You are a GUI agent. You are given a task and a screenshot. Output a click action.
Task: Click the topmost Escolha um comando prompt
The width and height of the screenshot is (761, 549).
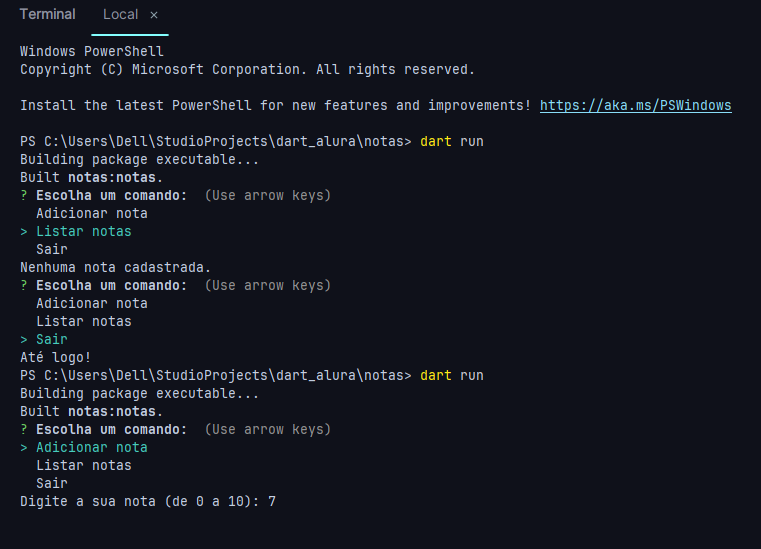coord(111,195)
